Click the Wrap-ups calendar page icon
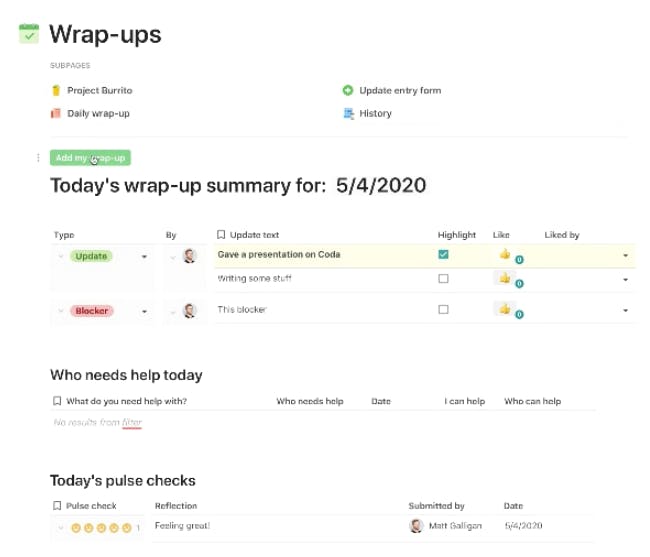650x557 pixels. pyautogui.click(x=29, y=34)
